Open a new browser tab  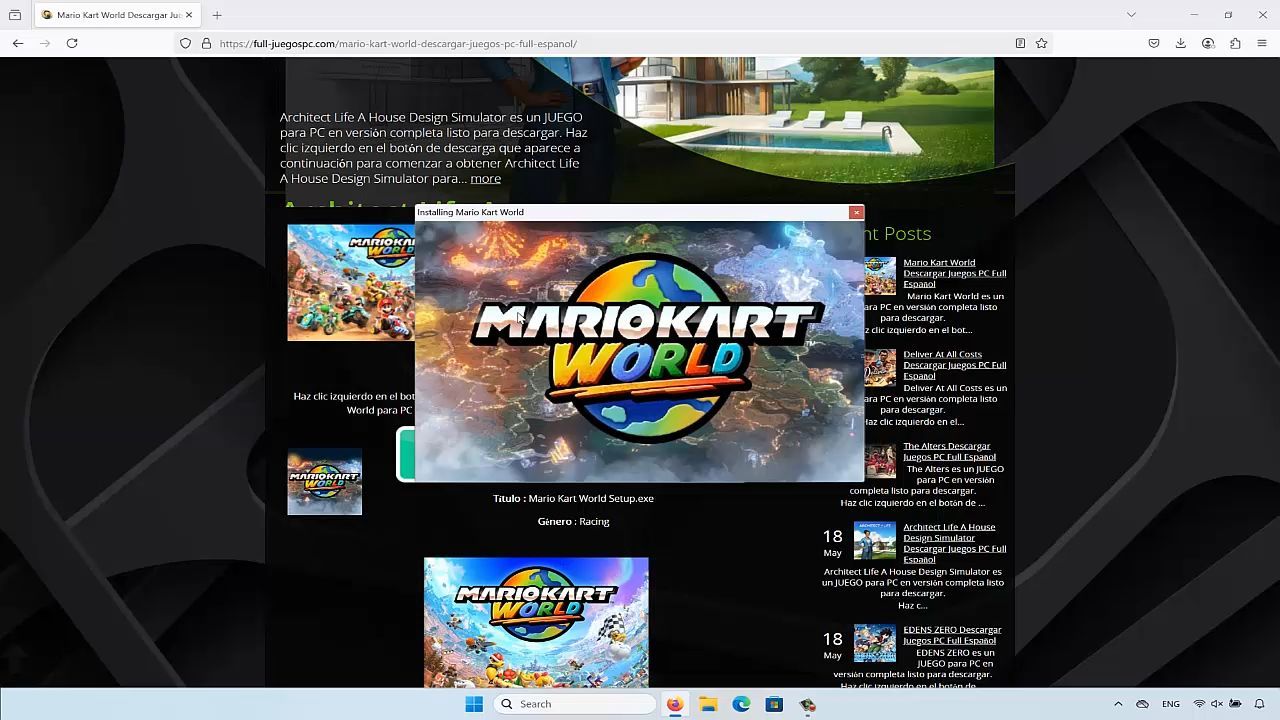point(217,15)
